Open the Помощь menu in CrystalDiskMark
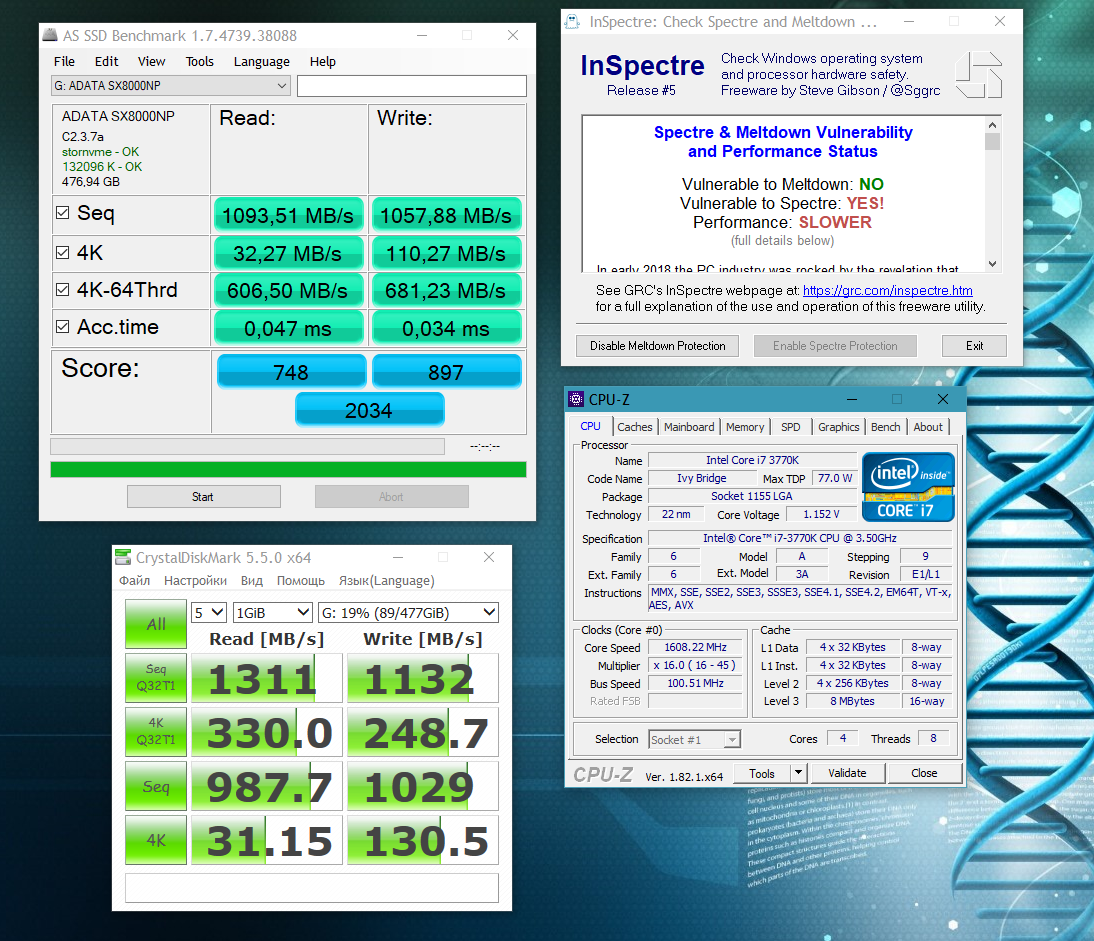 [x=301, y=580]
